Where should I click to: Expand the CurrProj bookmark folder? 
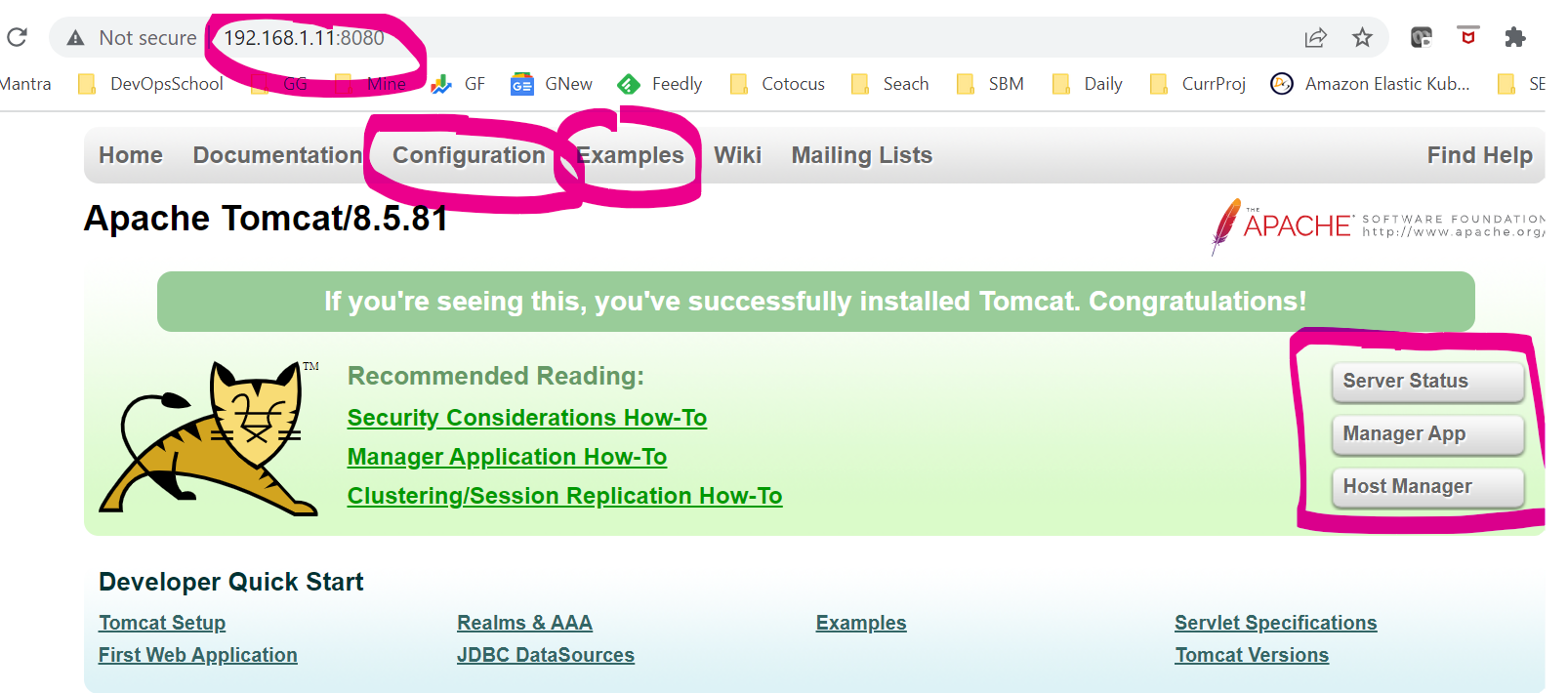(x=1198, y=84)
